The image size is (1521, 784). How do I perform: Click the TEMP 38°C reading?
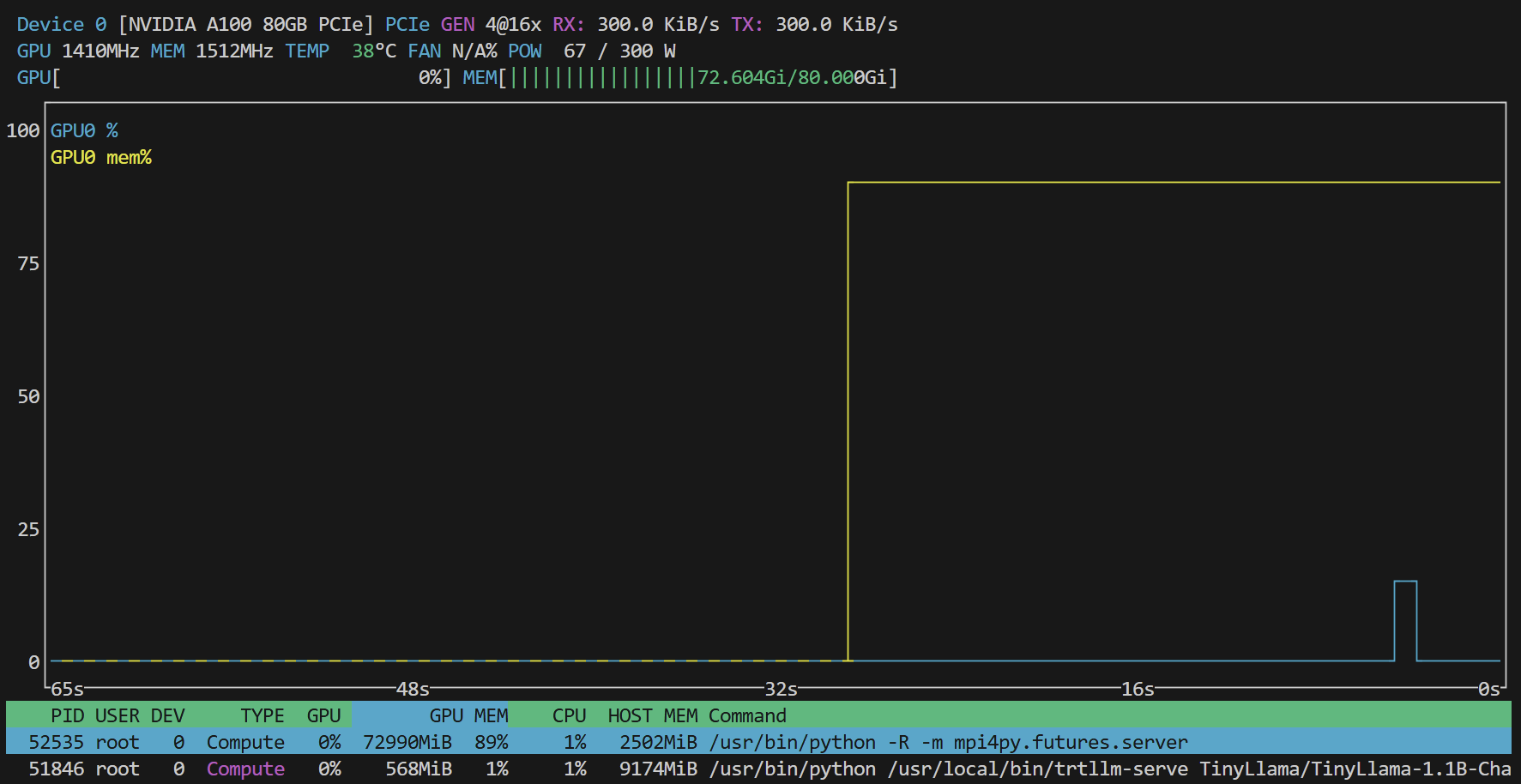pyautogui.click(x=341, y=51)
